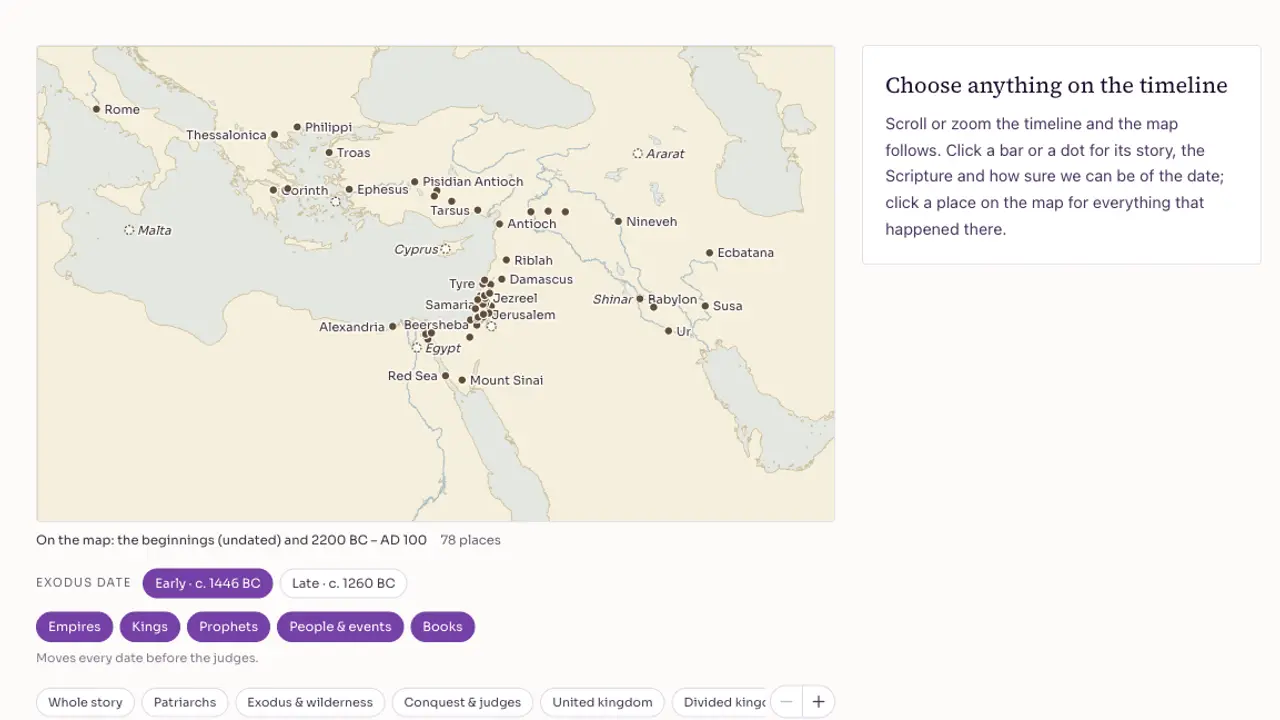The image size is (1280, 720).
Task: Switch exodus date to Late c. 1260 BC
Action: tap(343, 583)
